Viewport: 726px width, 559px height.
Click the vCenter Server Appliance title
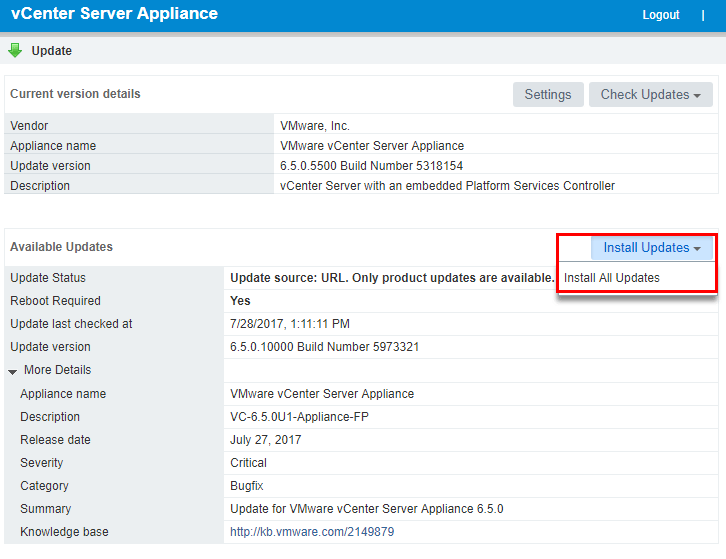coord(114,14)
